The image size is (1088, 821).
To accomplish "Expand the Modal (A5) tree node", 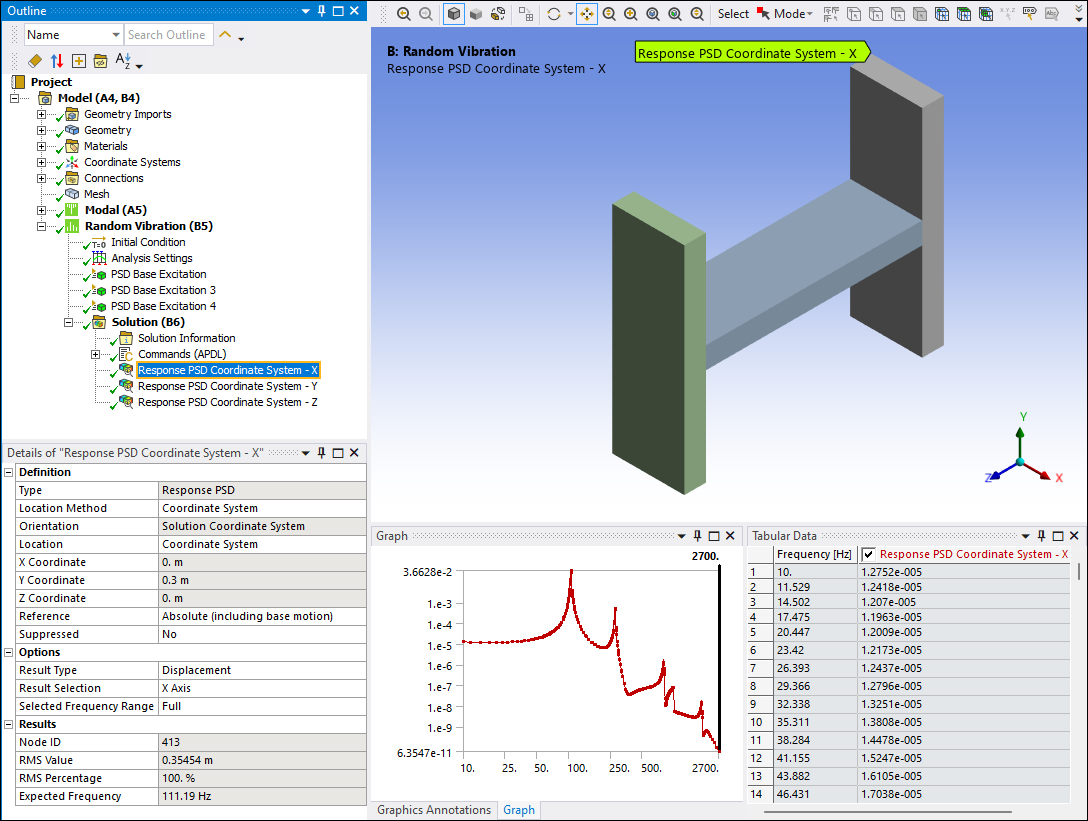I will pyautogui.click(x=41, y=210).
